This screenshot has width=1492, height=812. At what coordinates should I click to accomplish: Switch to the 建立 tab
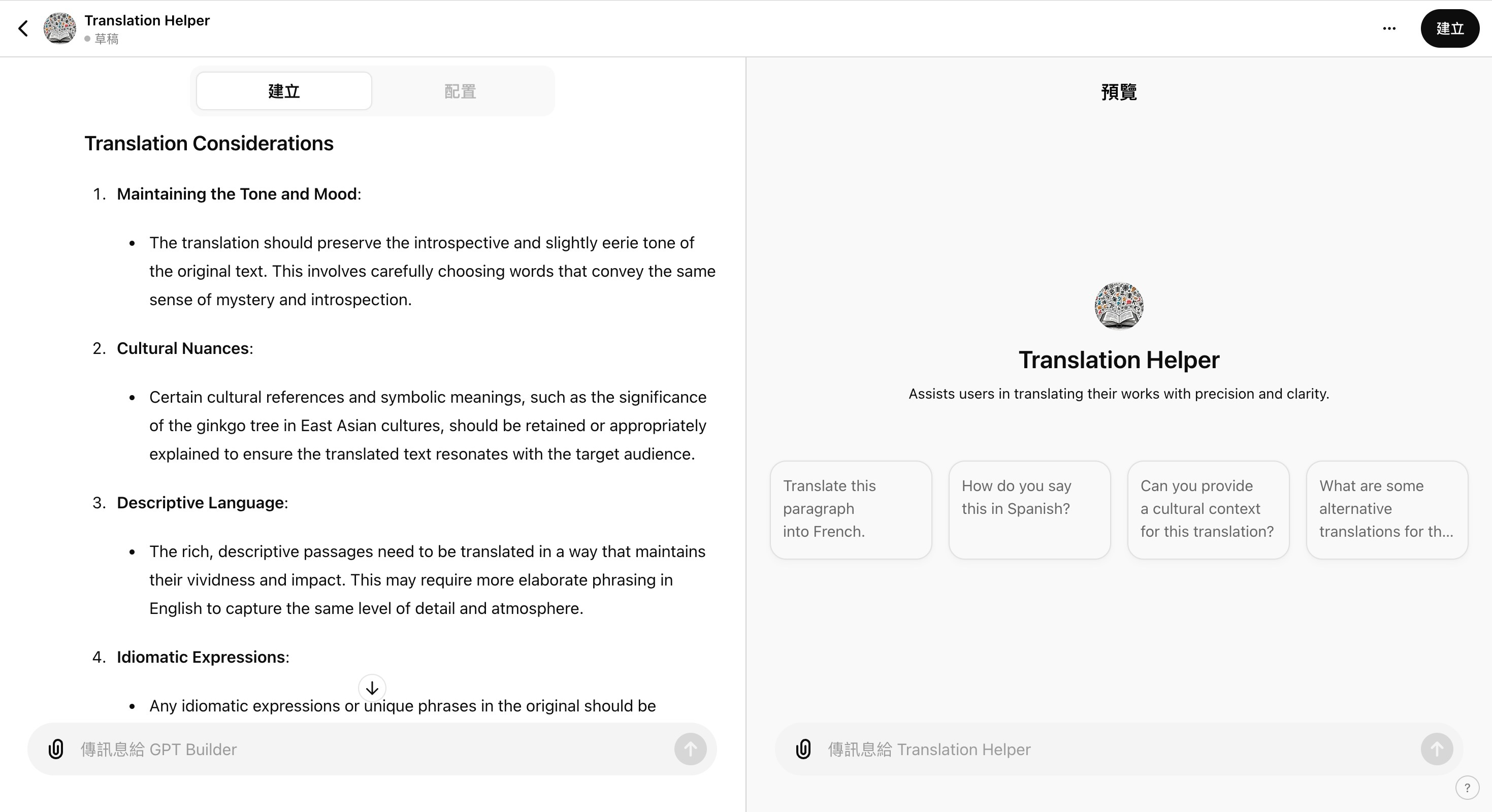(284, 91)
